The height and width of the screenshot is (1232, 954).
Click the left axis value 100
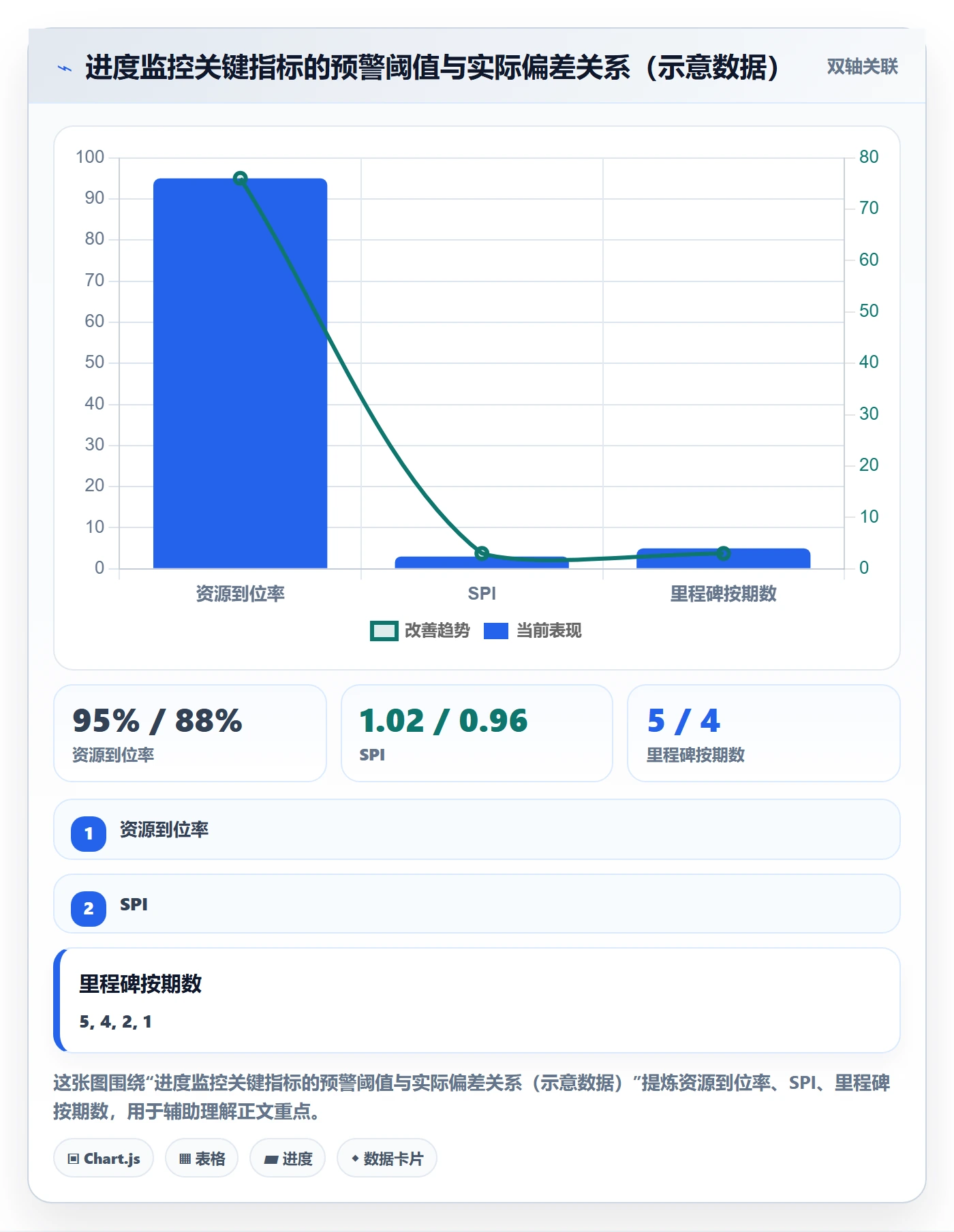pyautogui.click(x=90, y=157)
